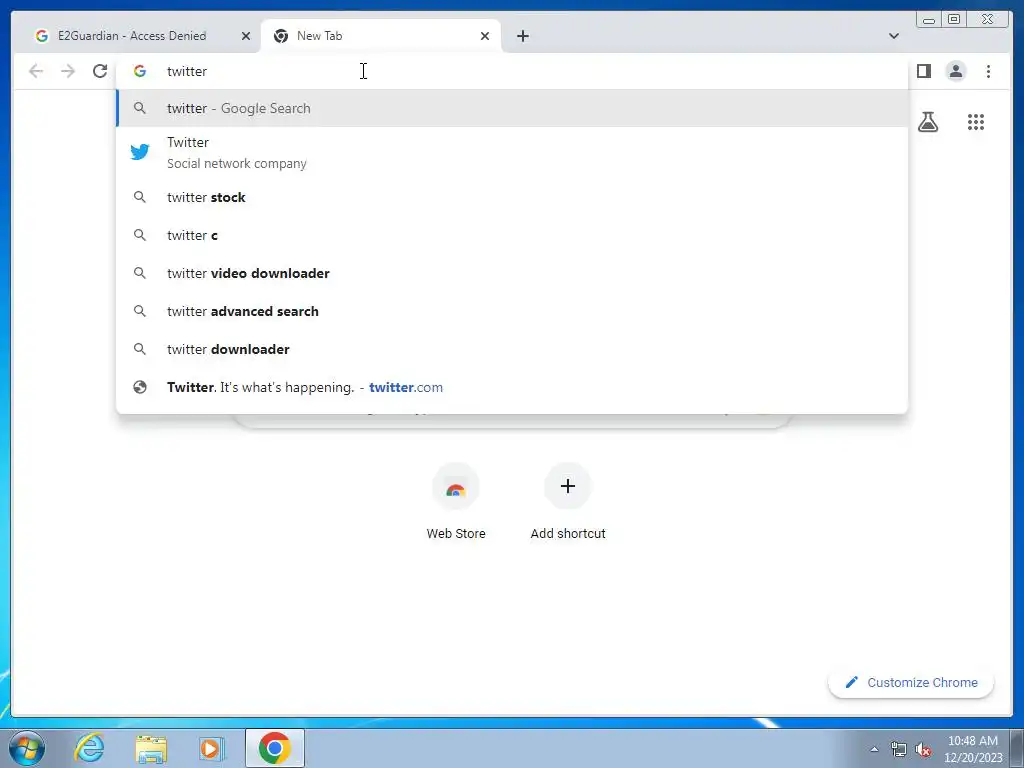Screen dimensions: 1024x768
Task: Click the Customize Chrome button
Action: coord(911,682)
